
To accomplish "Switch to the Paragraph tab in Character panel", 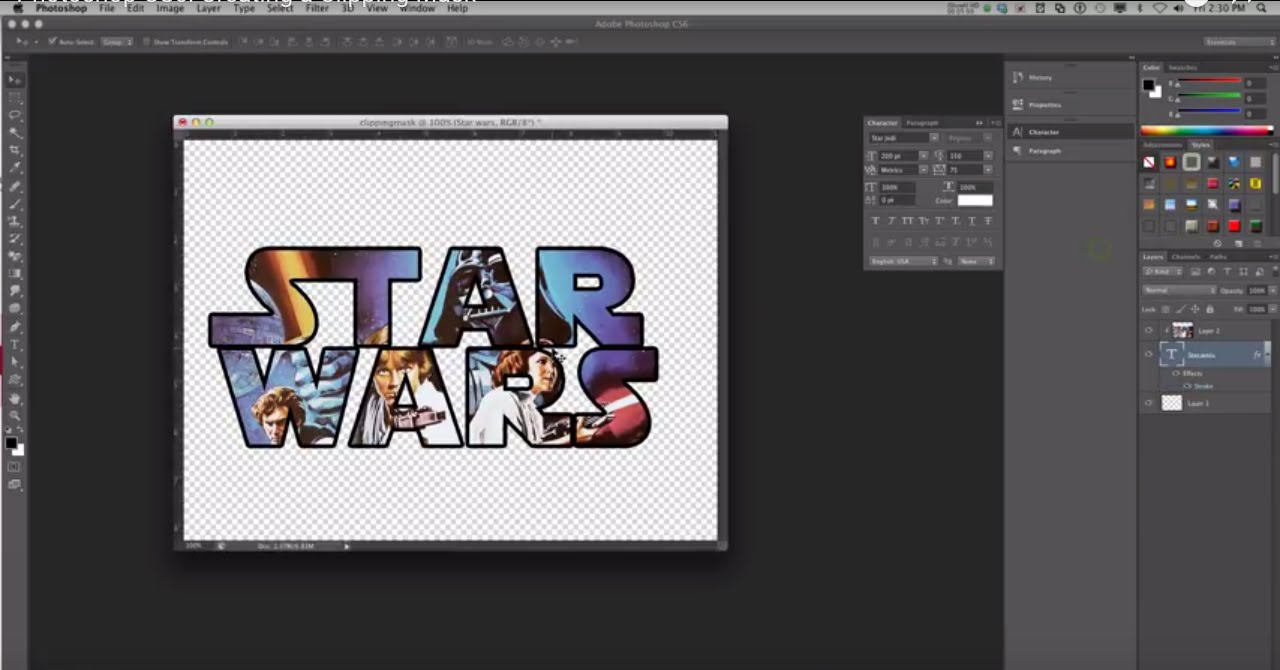I will pyautogui.click(x=922, y=123).
